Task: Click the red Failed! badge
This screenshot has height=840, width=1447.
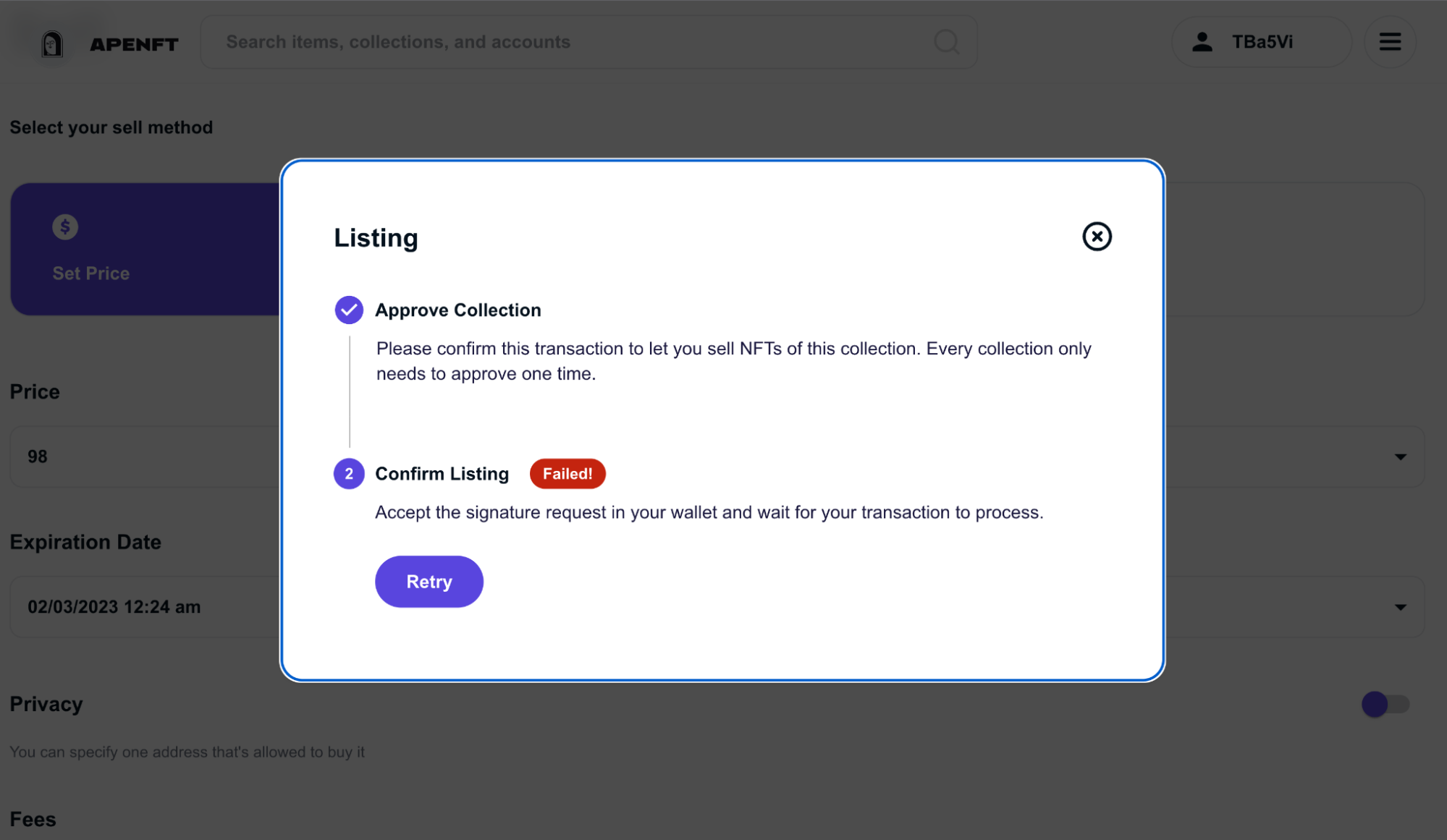Action: coord(568,474)
